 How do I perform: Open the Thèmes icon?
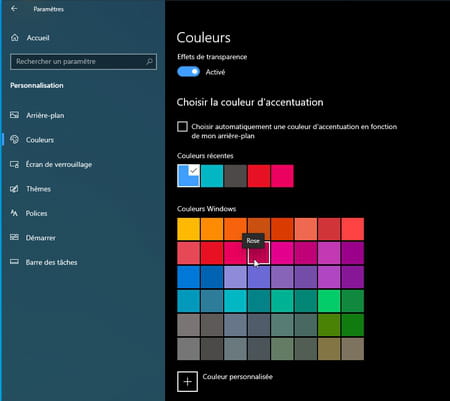click(14, 189)
